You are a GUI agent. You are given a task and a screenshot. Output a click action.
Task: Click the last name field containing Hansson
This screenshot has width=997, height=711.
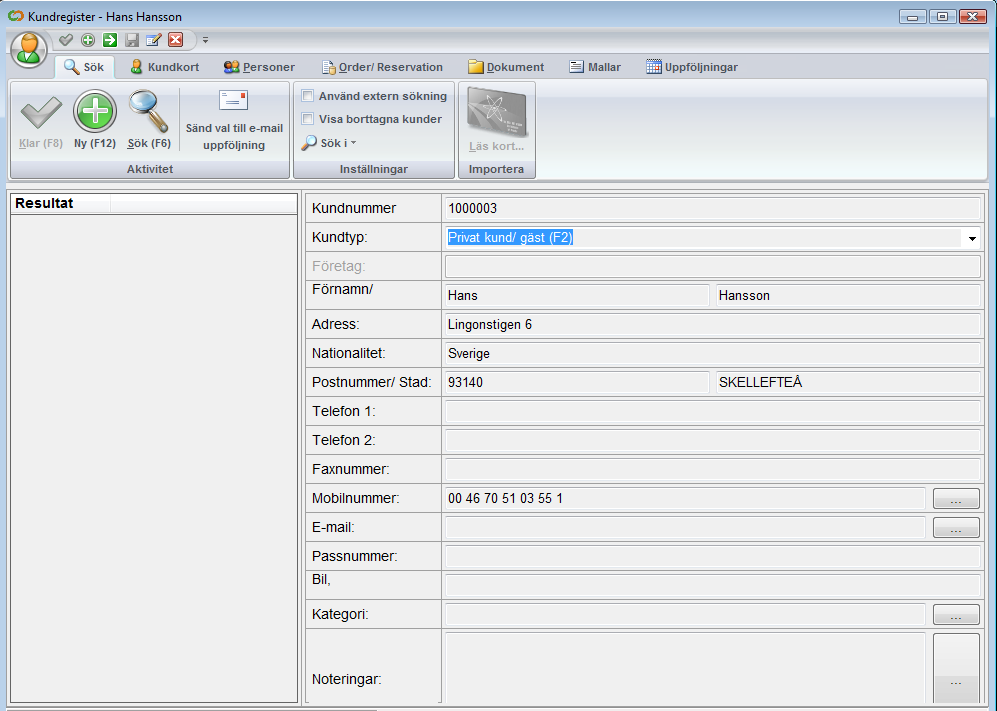pos(848,296)
